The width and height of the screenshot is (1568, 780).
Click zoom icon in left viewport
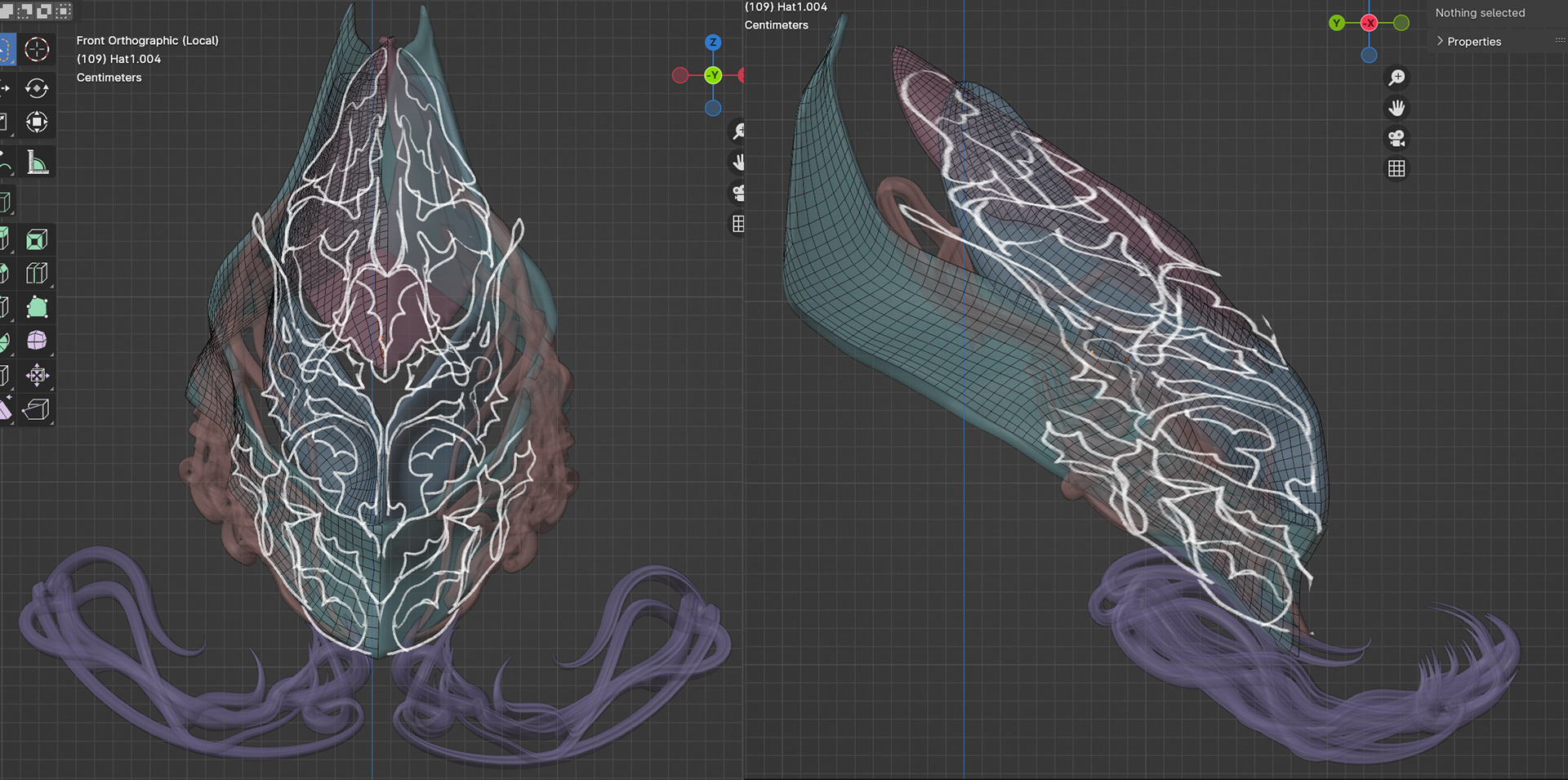click(x=737, y=131)
